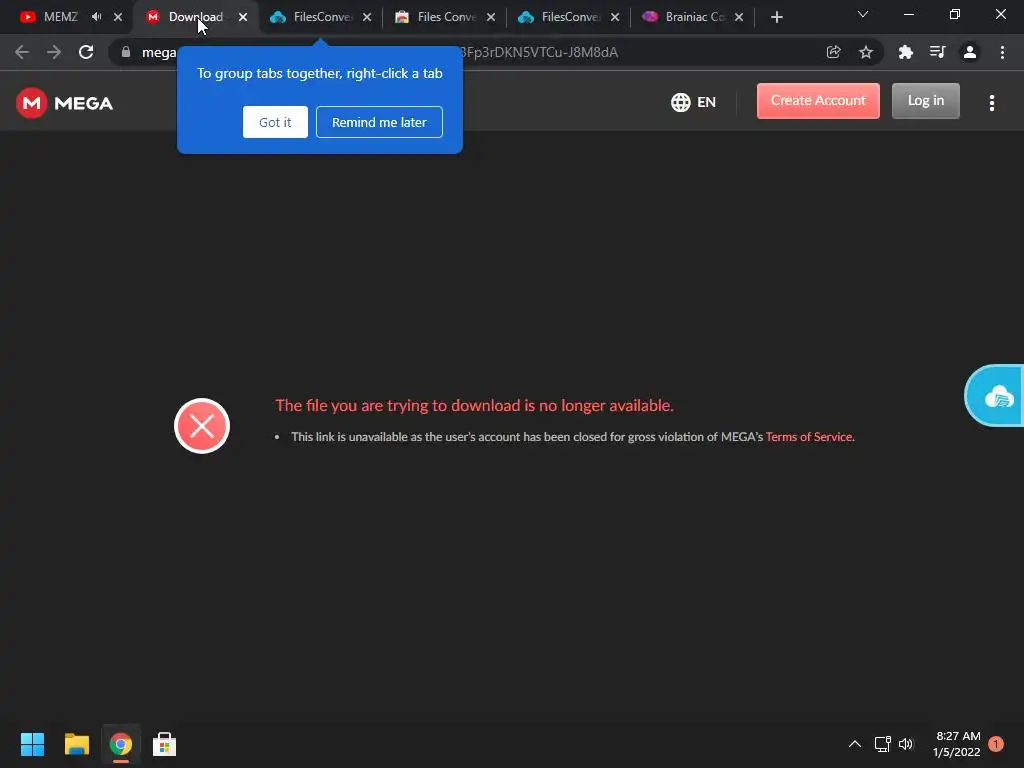Viewport: 1024px width, 768px height.
Task: Go forward to next page
Action: [54, 52]
